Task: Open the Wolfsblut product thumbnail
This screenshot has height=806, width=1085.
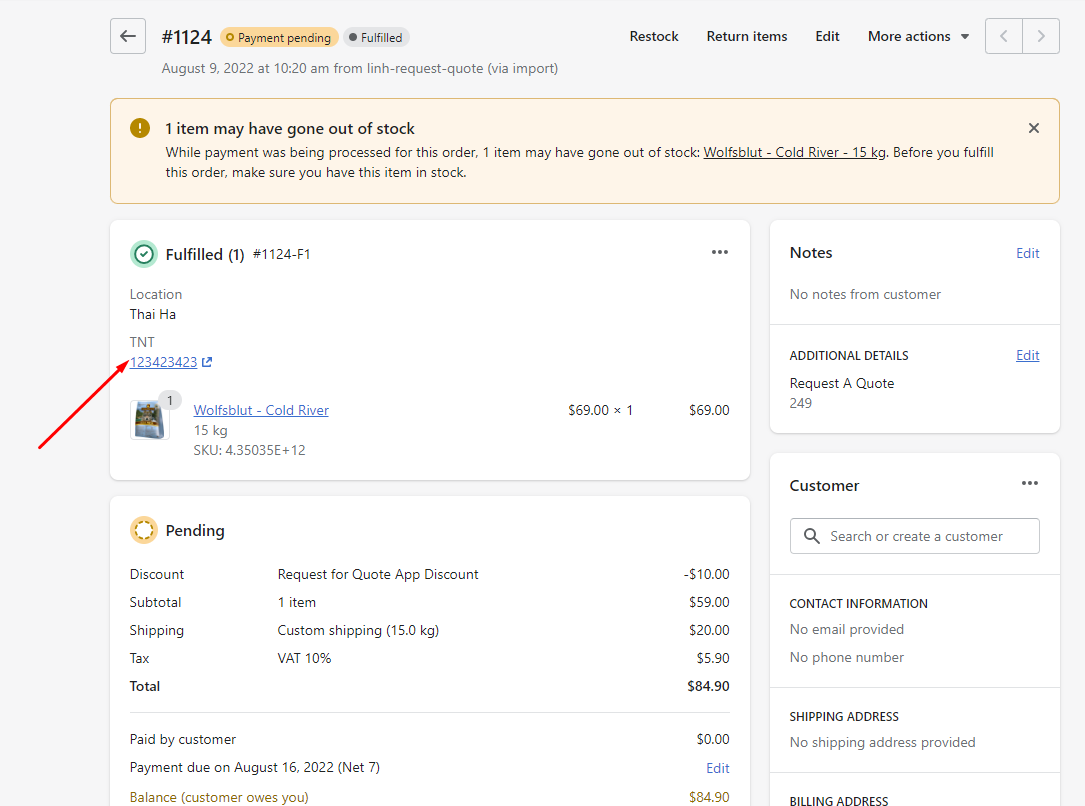Action: click(x=149, y=420)
